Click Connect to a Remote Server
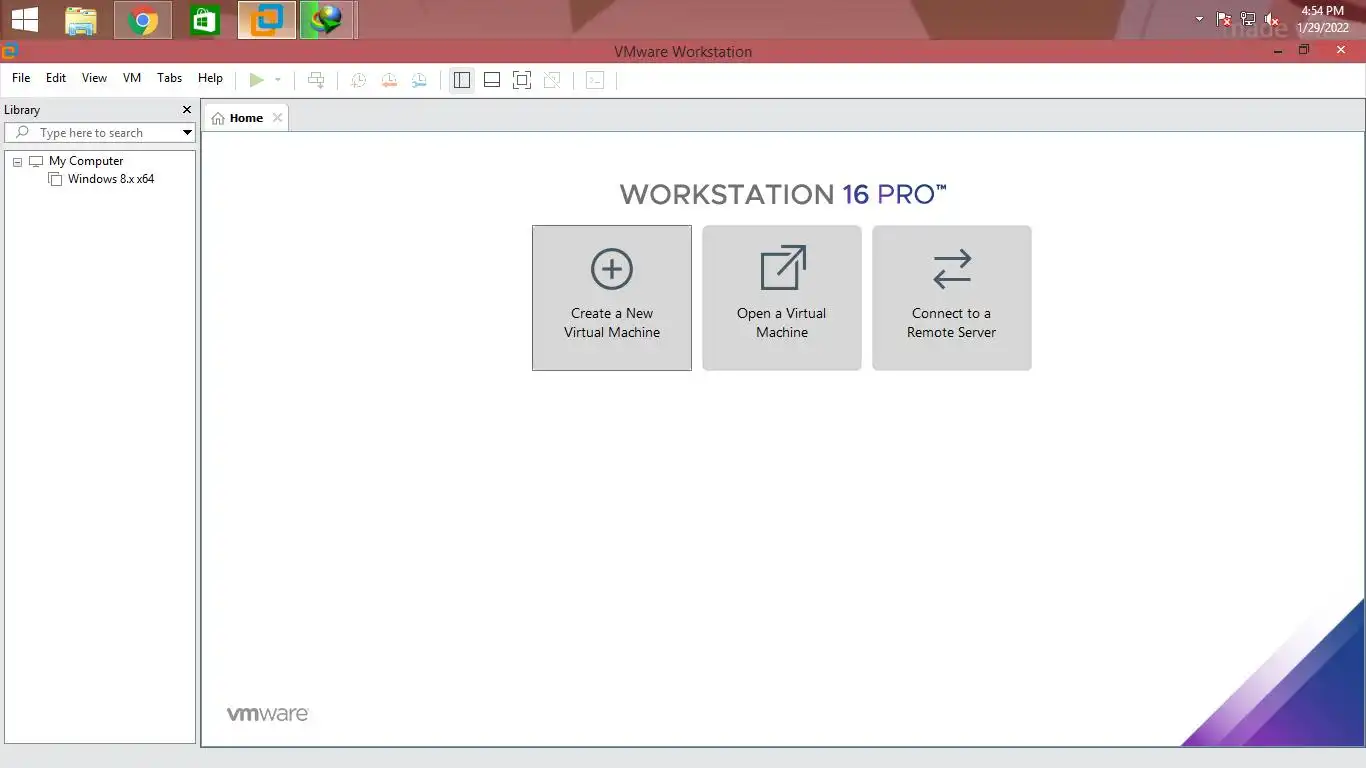1366x768 pixels. (952, 298)
